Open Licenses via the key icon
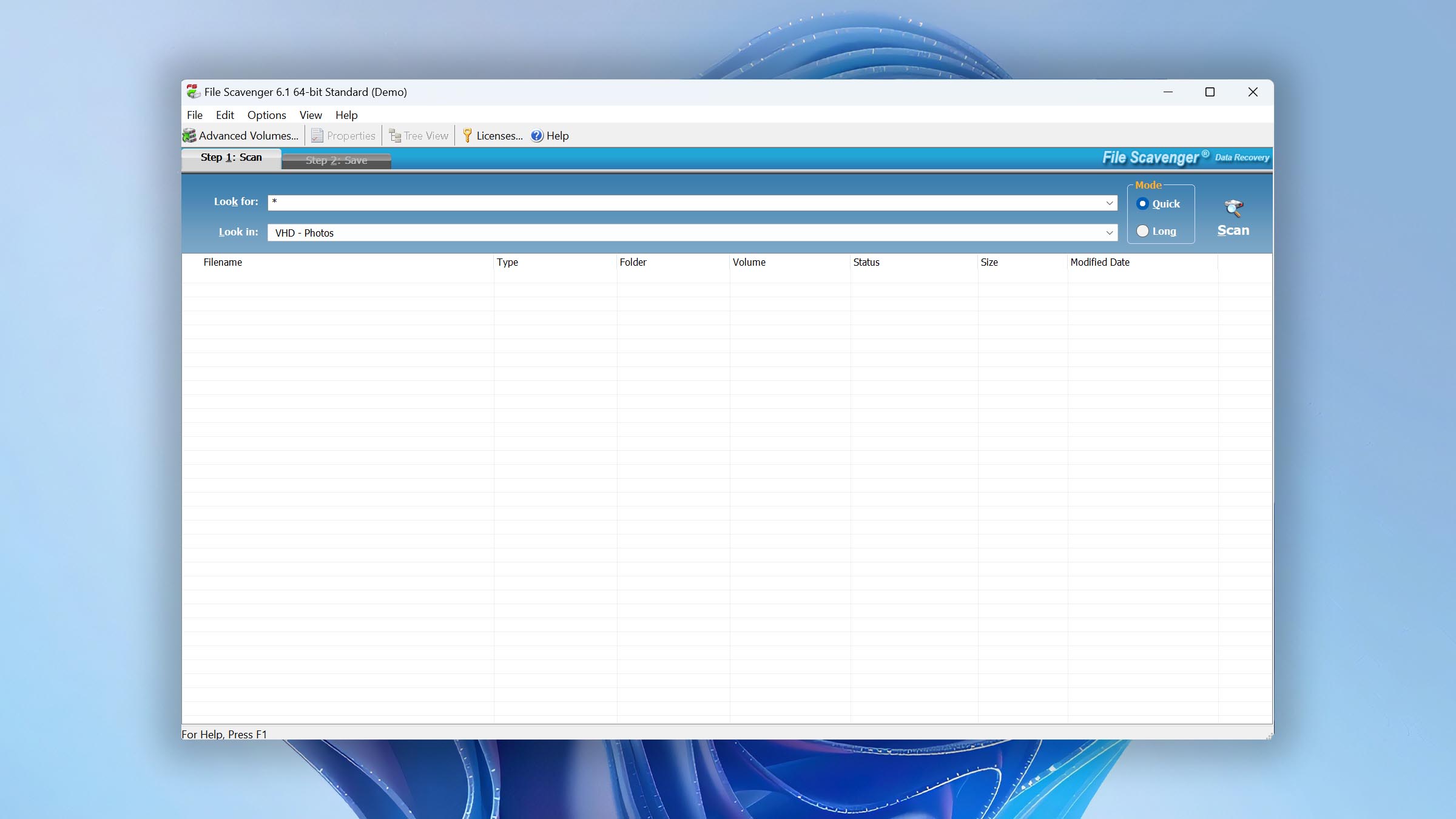The image size is (1456, 819). point(467,136)
